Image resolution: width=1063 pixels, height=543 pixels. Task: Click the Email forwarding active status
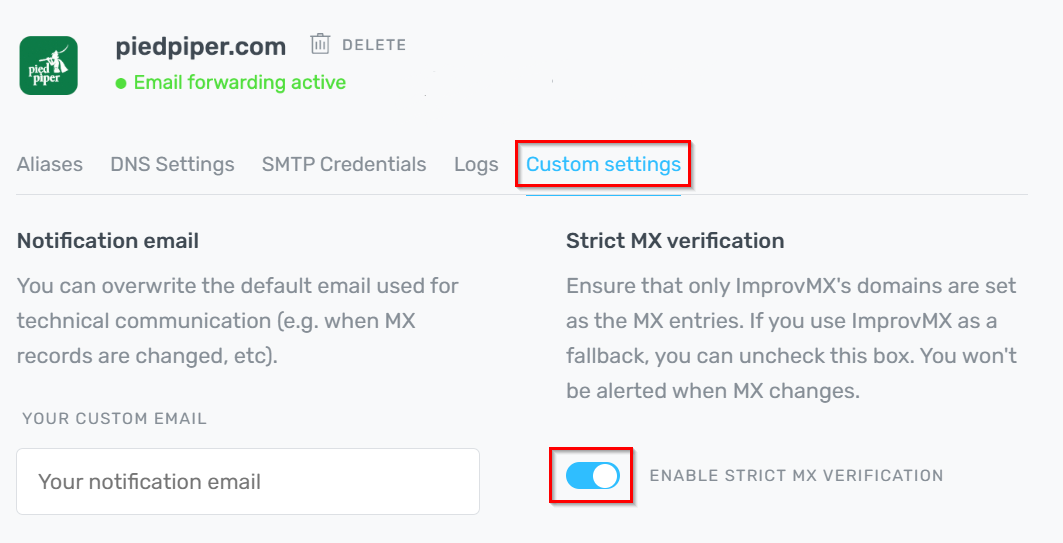pos(240,83)
